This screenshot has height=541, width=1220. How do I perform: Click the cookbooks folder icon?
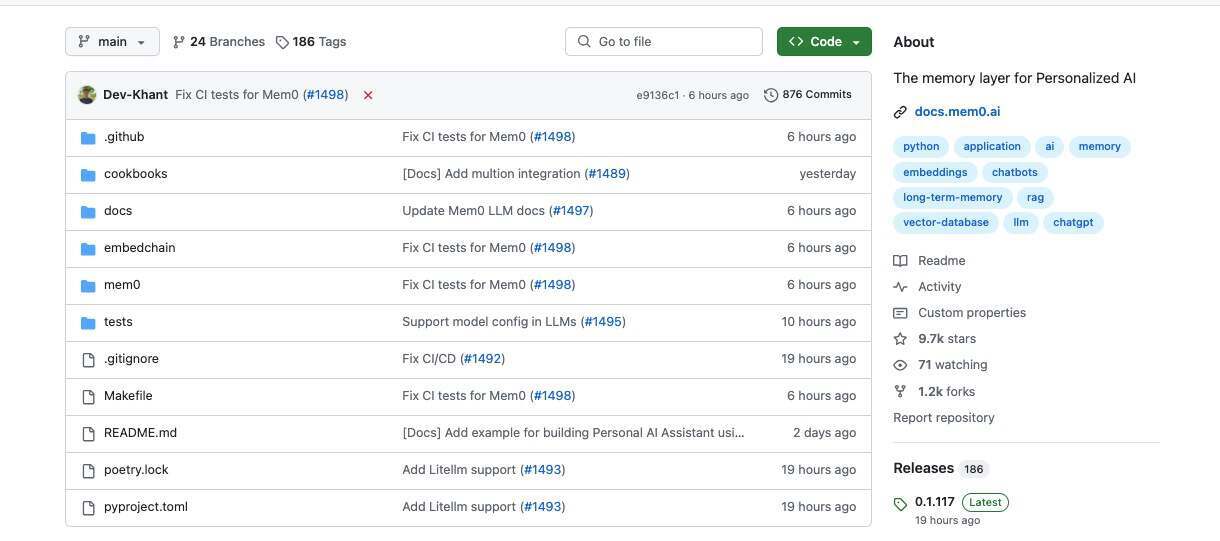87,174
